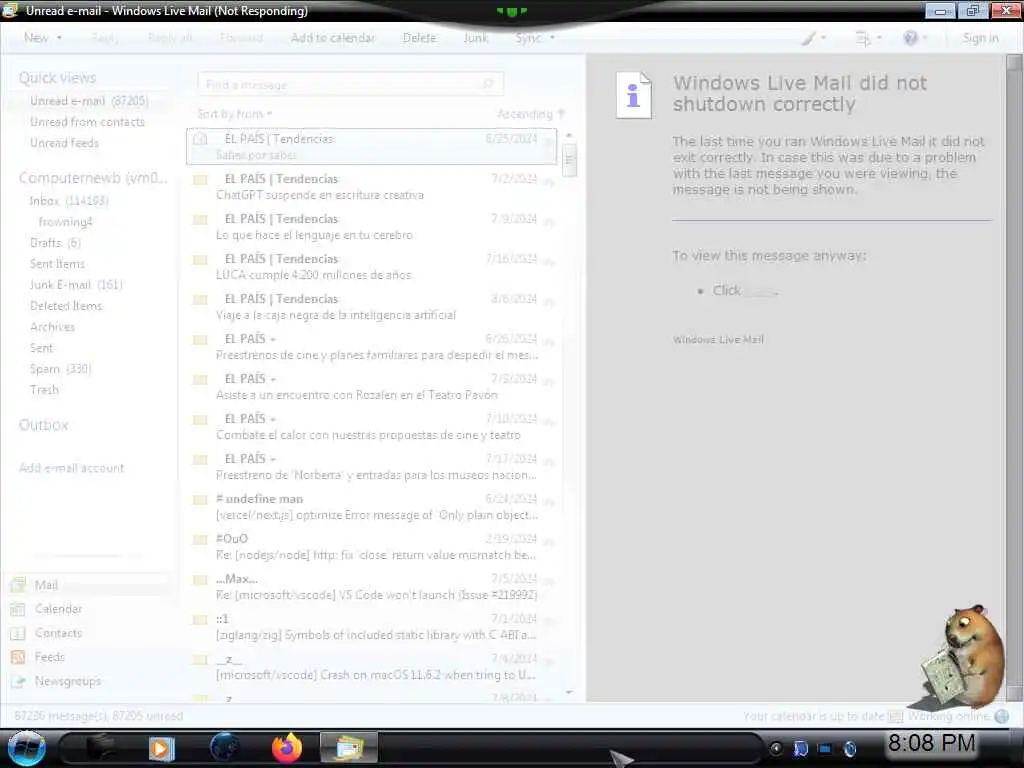This screenshot has height=768, width=1024.
Task: Click the Working online globe icon in status bar
Action: click(1001, 716)
